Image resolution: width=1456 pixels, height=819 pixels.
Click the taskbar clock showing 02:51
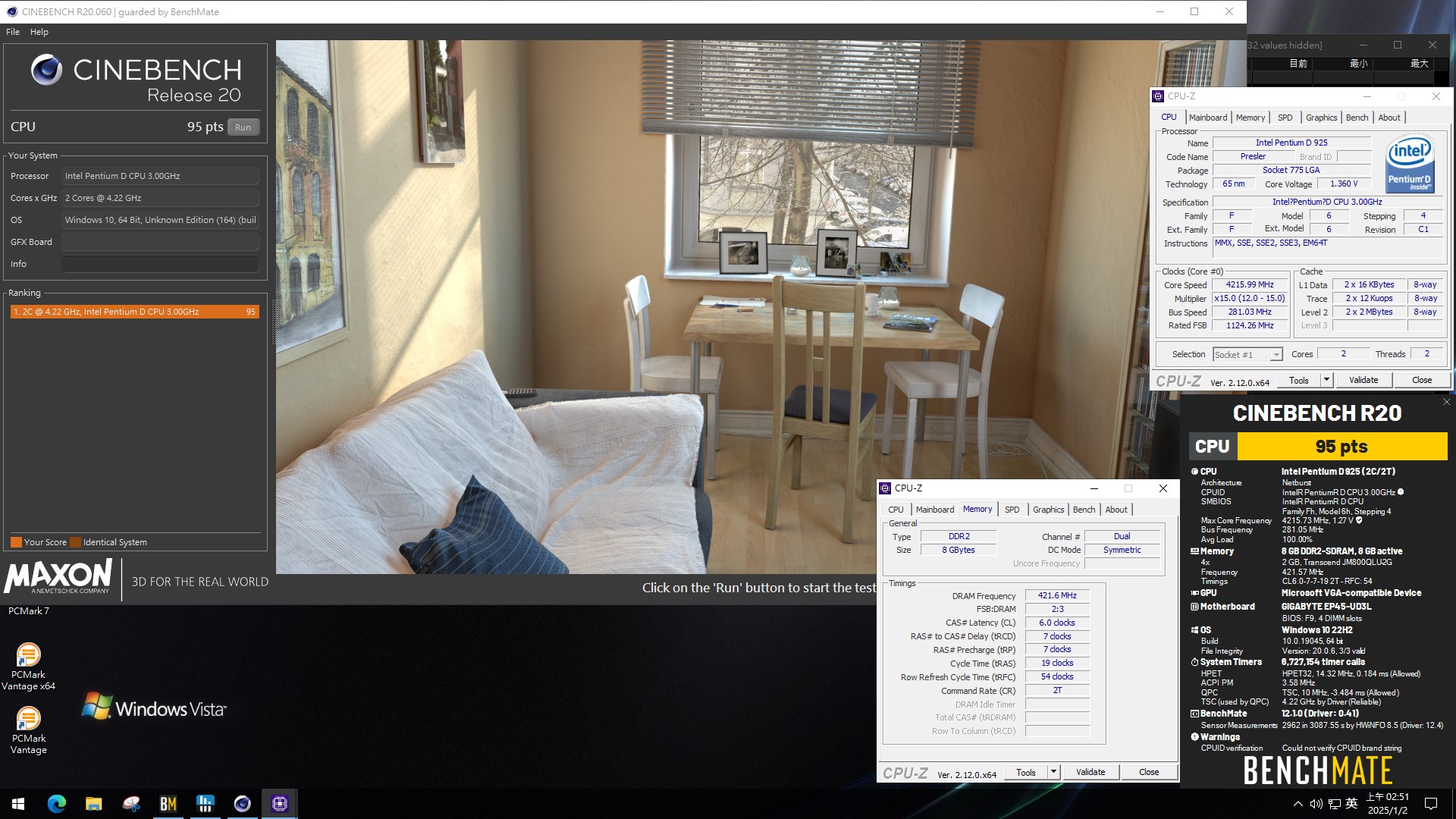point(1387,804)
